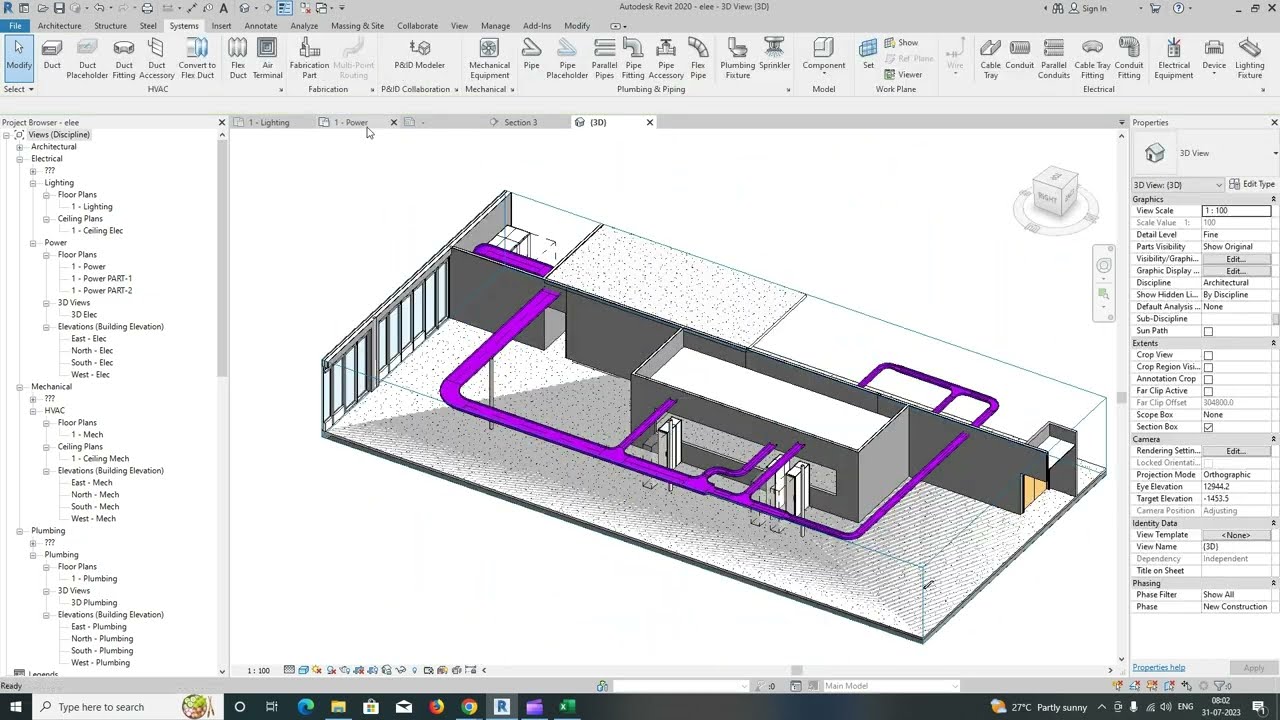Open the Properties help link
This screenshot has width=1280, height=720.
tap(1158, 668)
